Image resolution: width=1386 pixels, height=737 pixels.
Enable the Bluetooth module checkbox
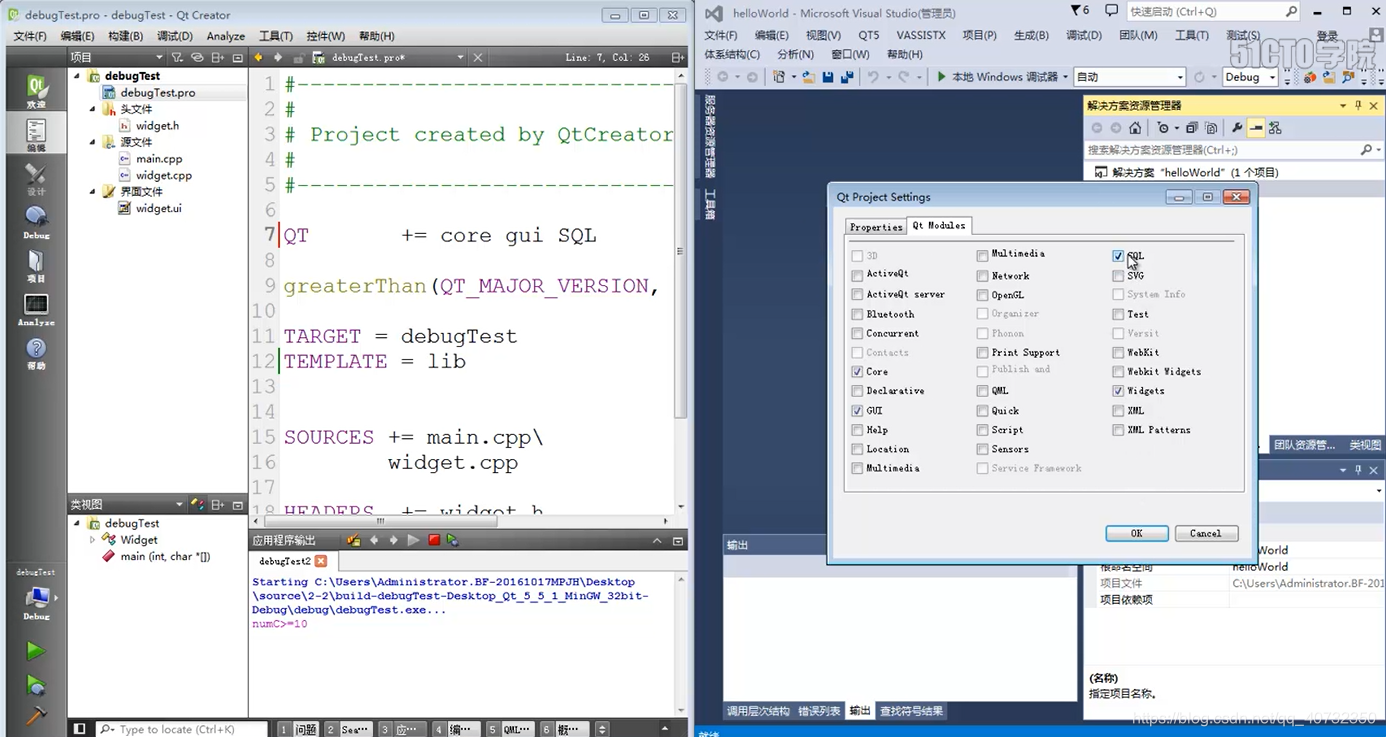pos(857,314)
